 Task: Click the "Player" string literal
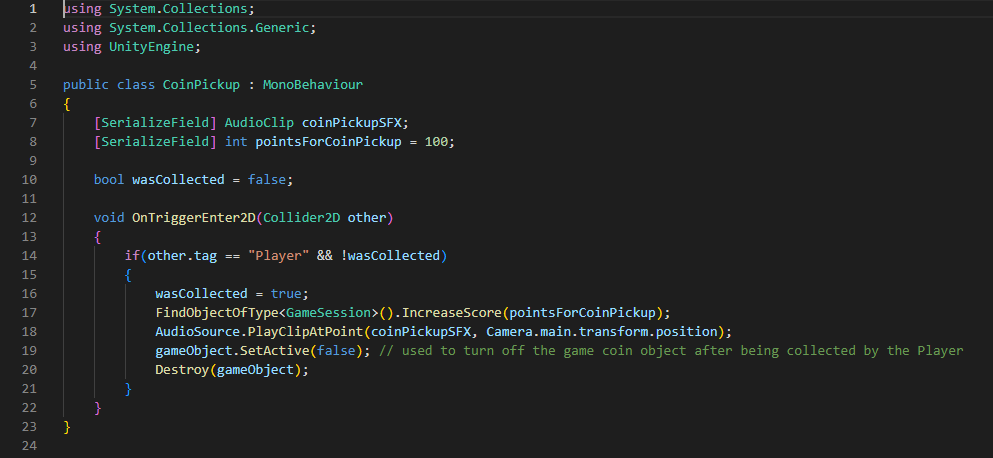pyautogui.click(x=285, y=255)
